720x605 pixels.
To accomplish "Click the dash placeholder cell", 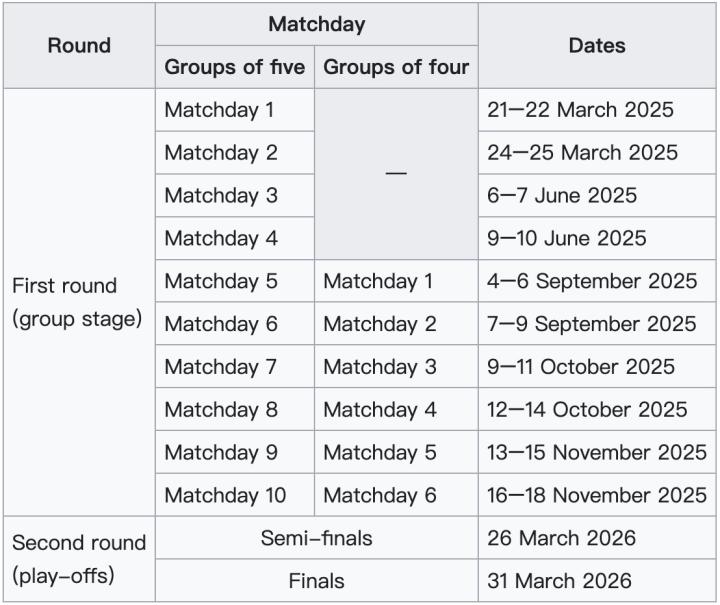I will (396, 174).
